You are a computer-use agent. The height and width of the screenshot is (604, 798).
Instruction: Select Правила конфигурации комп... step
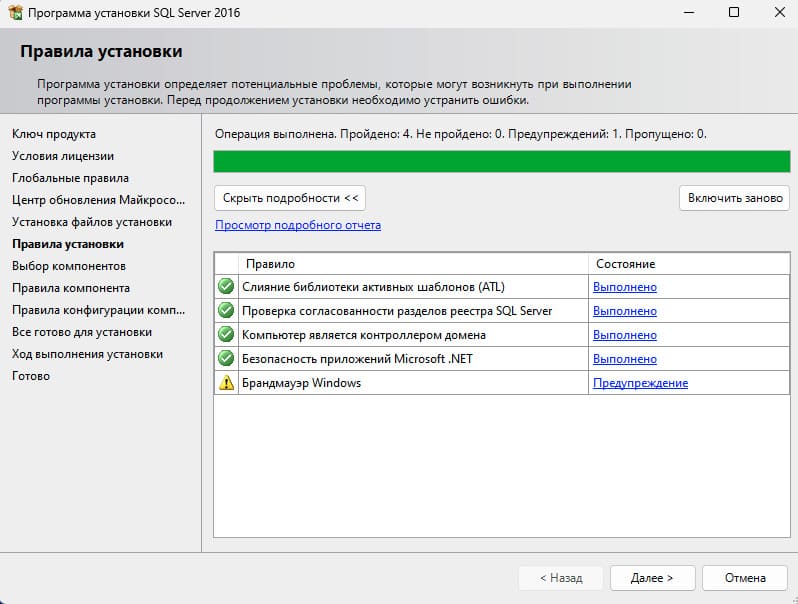98,310
